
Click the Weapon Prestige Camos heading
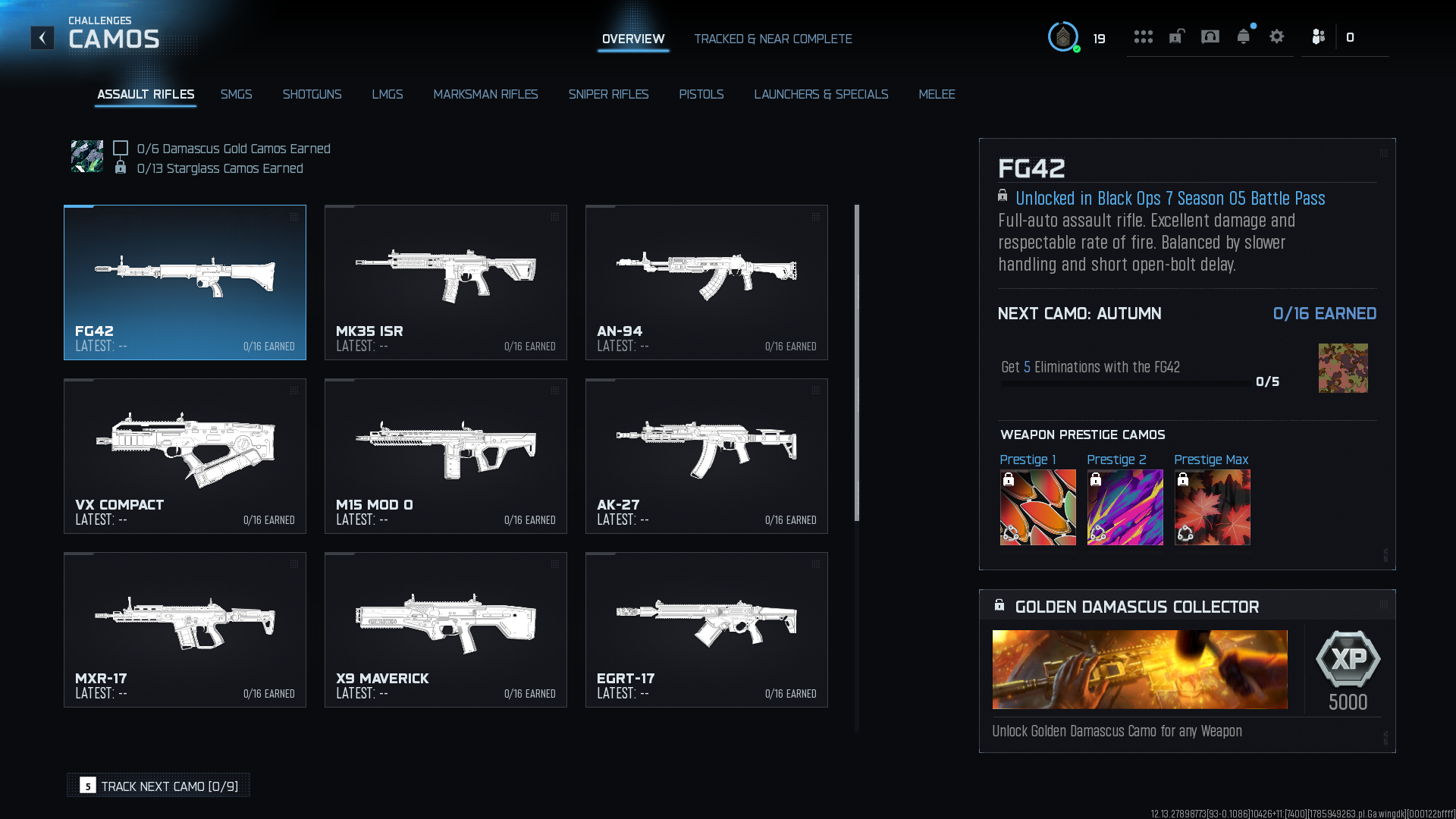pos(1082,435)
